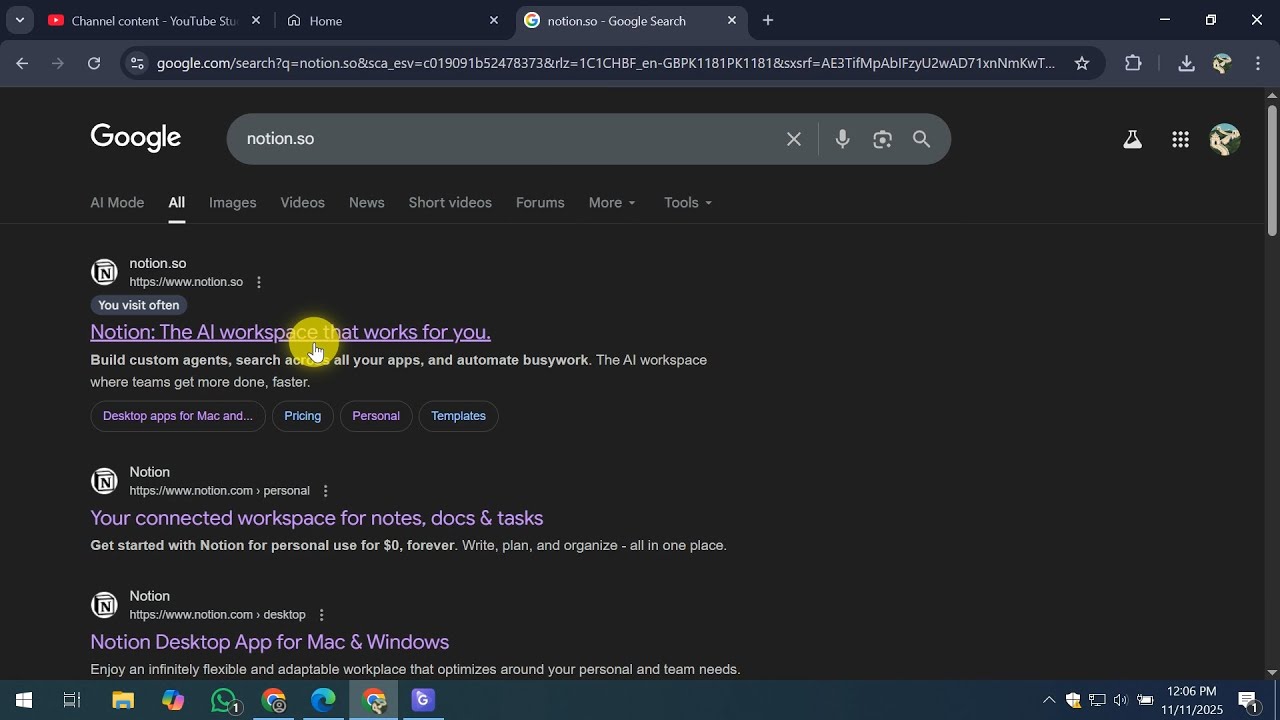1280x720 pixels.
Task: Submit search with the magnifier icon
Action: 922,139
